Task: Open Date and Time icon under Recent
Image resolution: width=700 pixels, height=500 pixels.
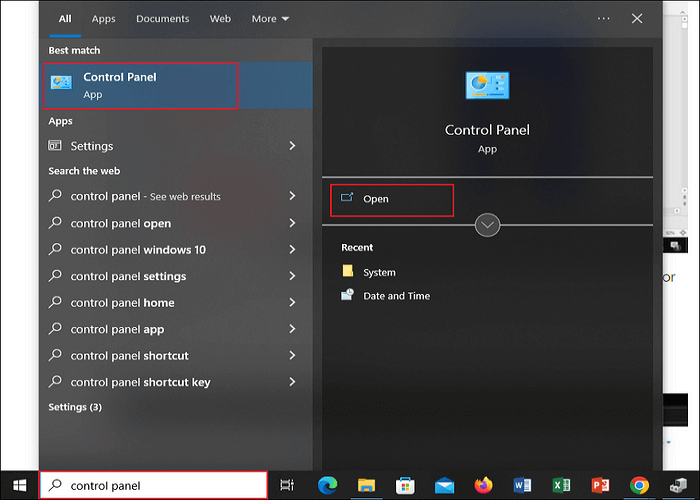Action: [347, 295]
